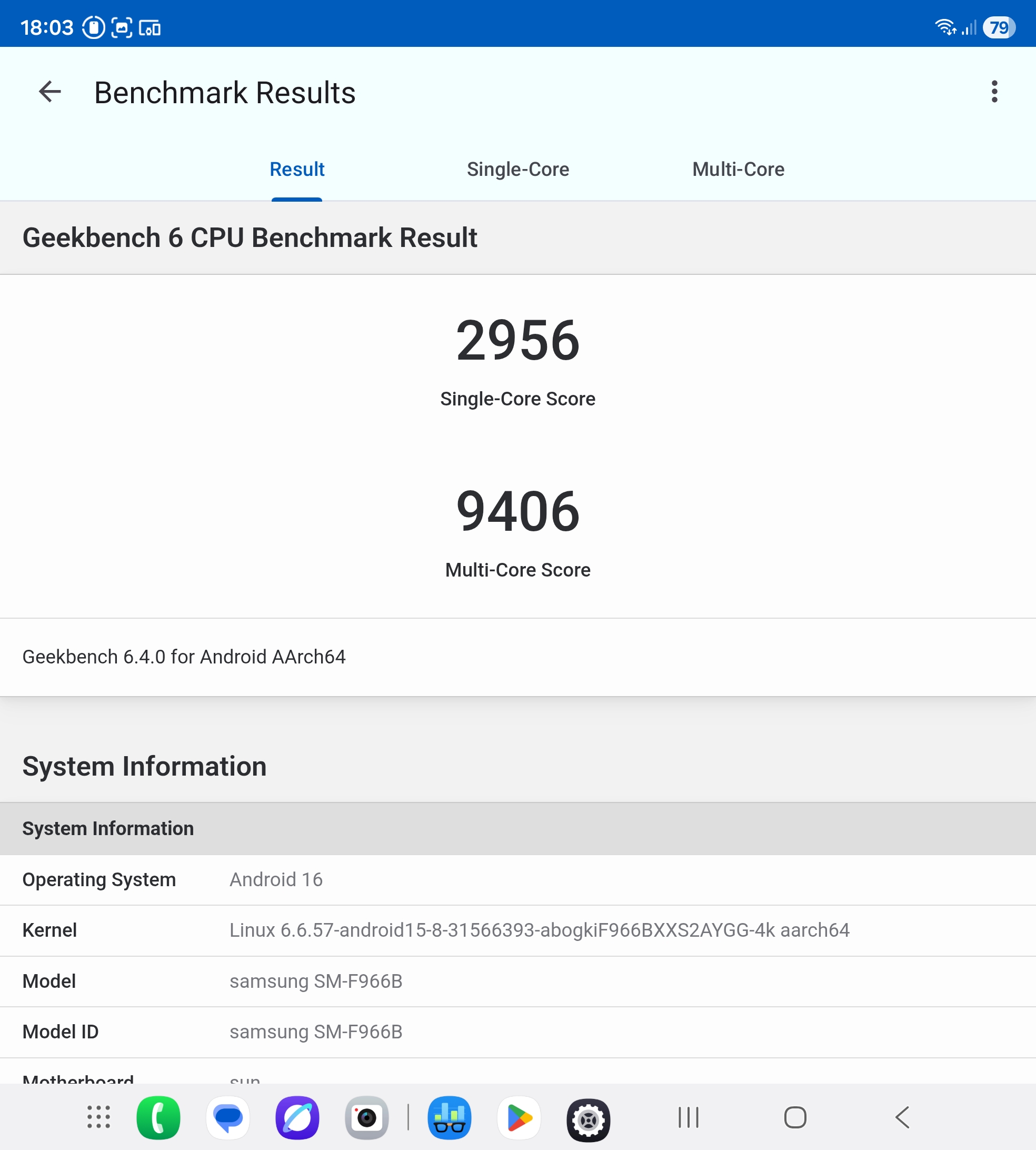Tap the Multi-Core Score label
The height and width of the screenshot is (1150, 1036).
point(517,569)
